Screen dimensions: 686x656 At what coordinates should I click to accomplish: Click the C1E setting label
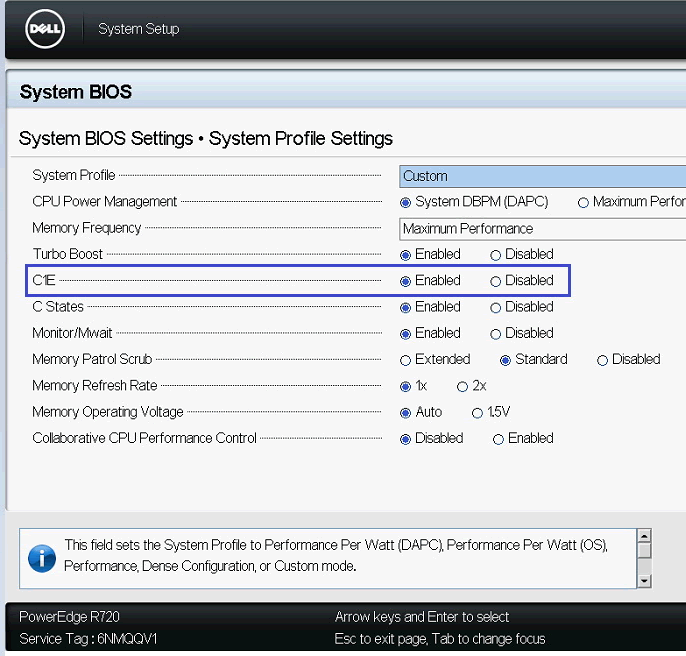click(x=44, y=280)
